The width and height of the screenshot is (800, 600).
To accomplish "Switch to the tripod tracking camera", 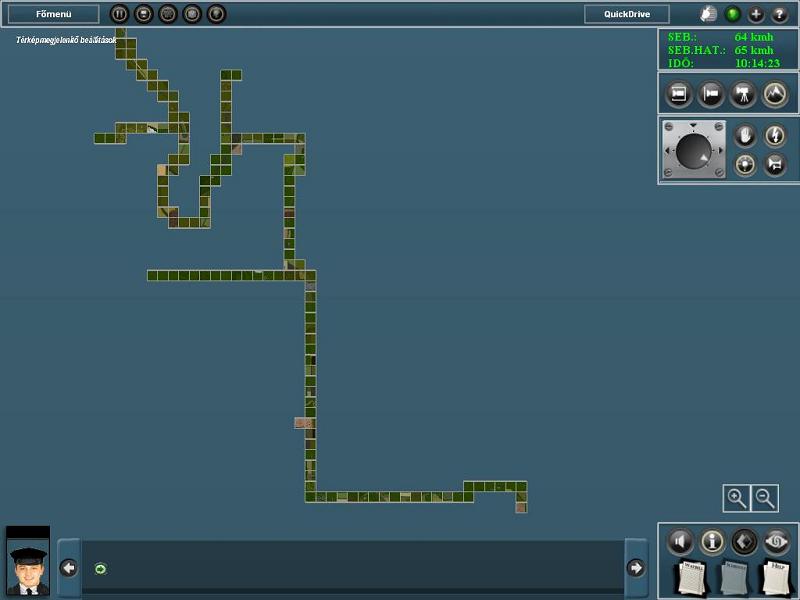I will pos(743,94).
